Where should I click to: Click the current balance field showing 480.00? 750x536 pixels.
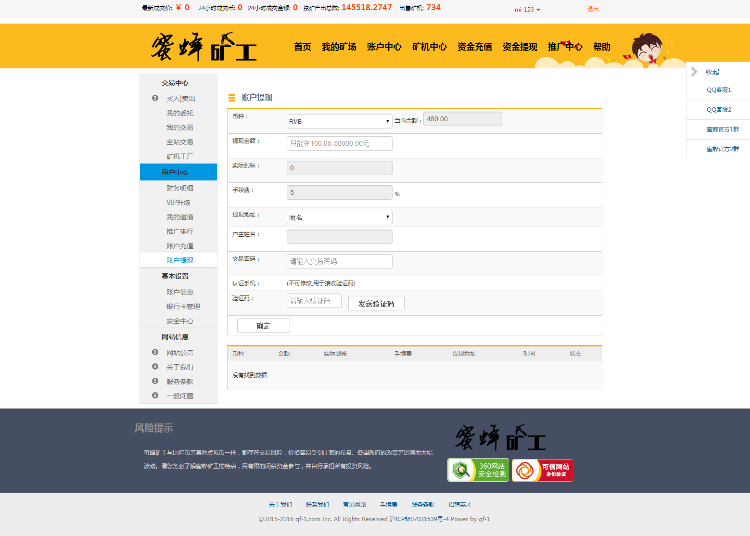pyautogui.click(x=463, y=119)
